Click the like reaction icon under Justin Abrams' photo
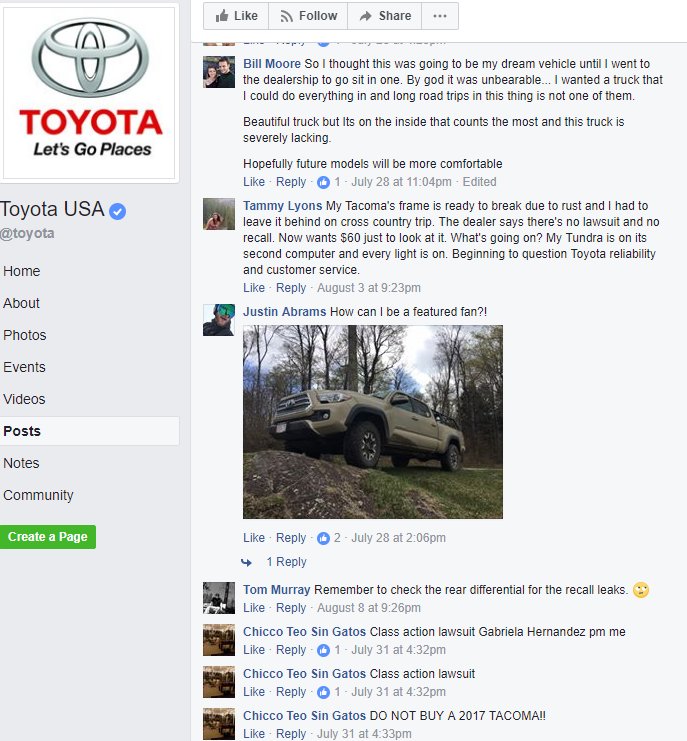Screen dimensions: 687x741 coord(323,538)
